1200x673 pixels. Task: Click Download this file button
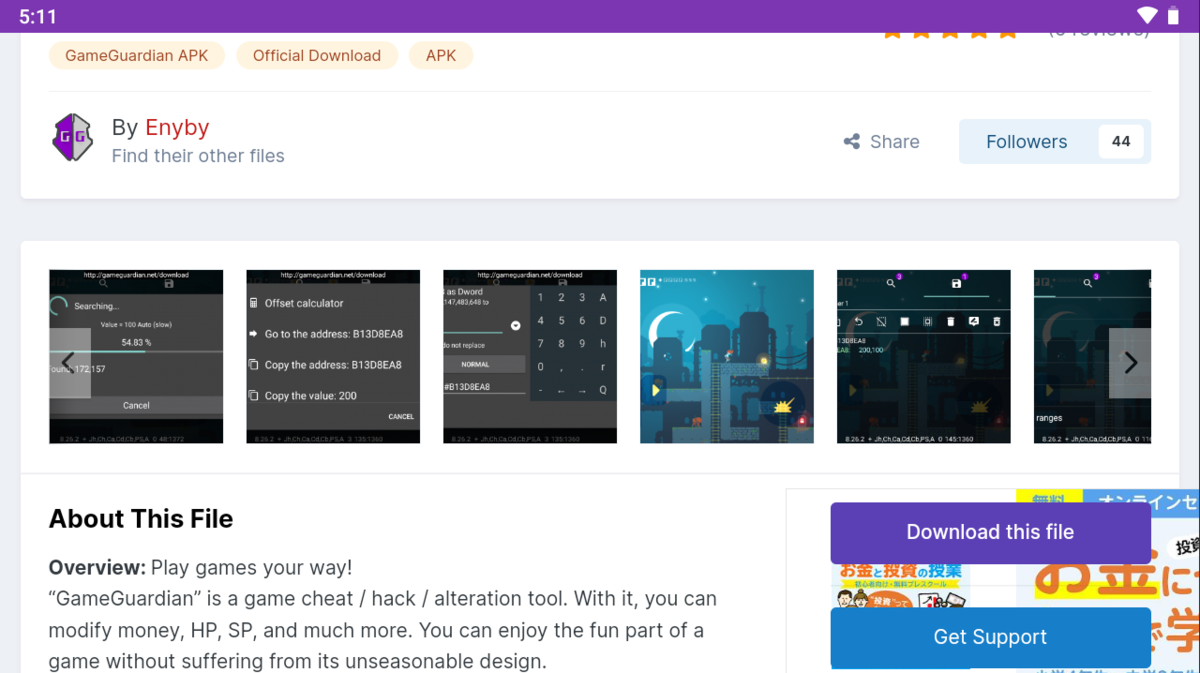pyautogui.click(x=990, y=533)
